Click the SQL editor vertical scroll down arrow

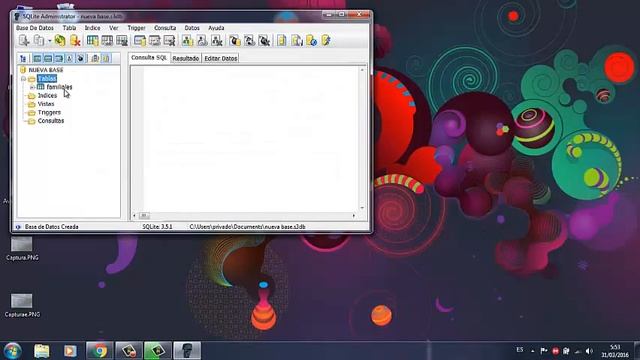(362, 208)
